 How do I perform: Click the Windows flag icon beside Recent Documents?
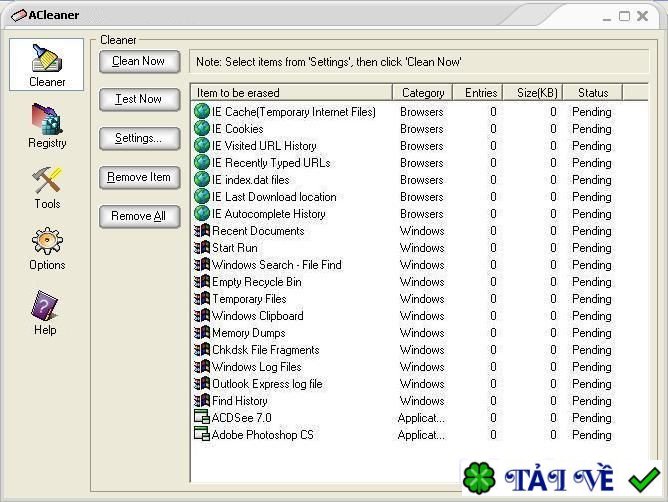202,231
